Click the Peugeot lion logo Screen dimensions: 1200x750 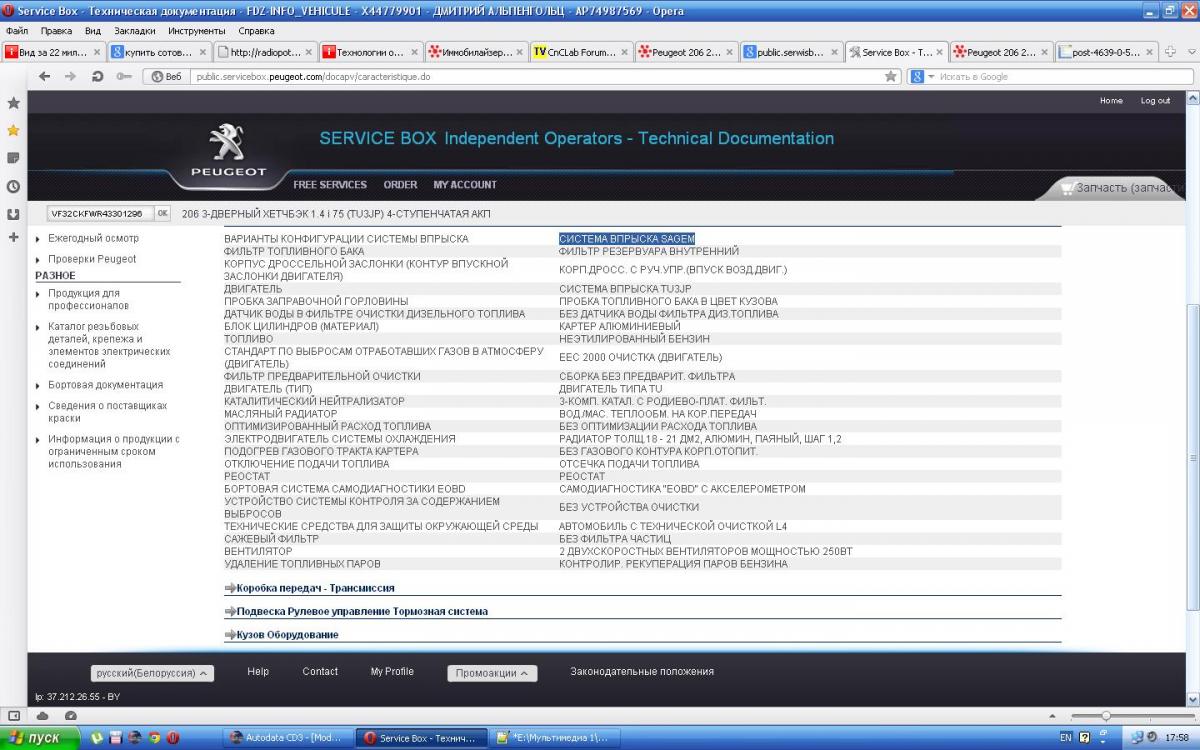click(x=228, y=143)
